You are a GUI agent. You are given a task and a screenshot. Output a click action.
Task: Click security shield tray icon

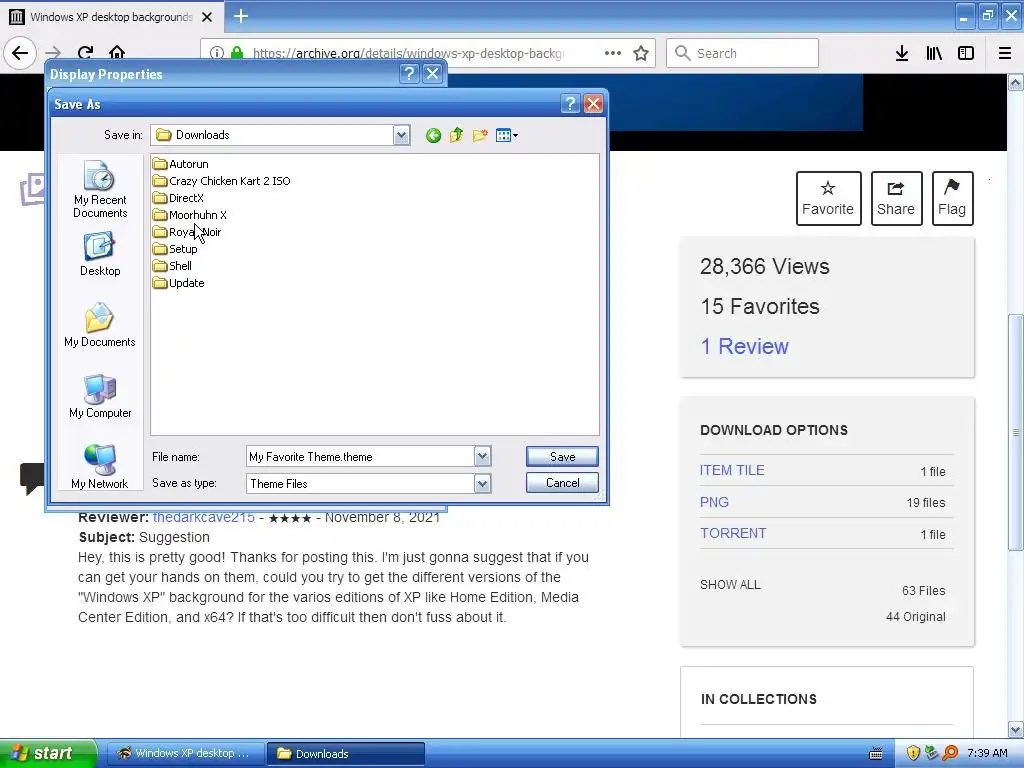(x=913, y=753)
